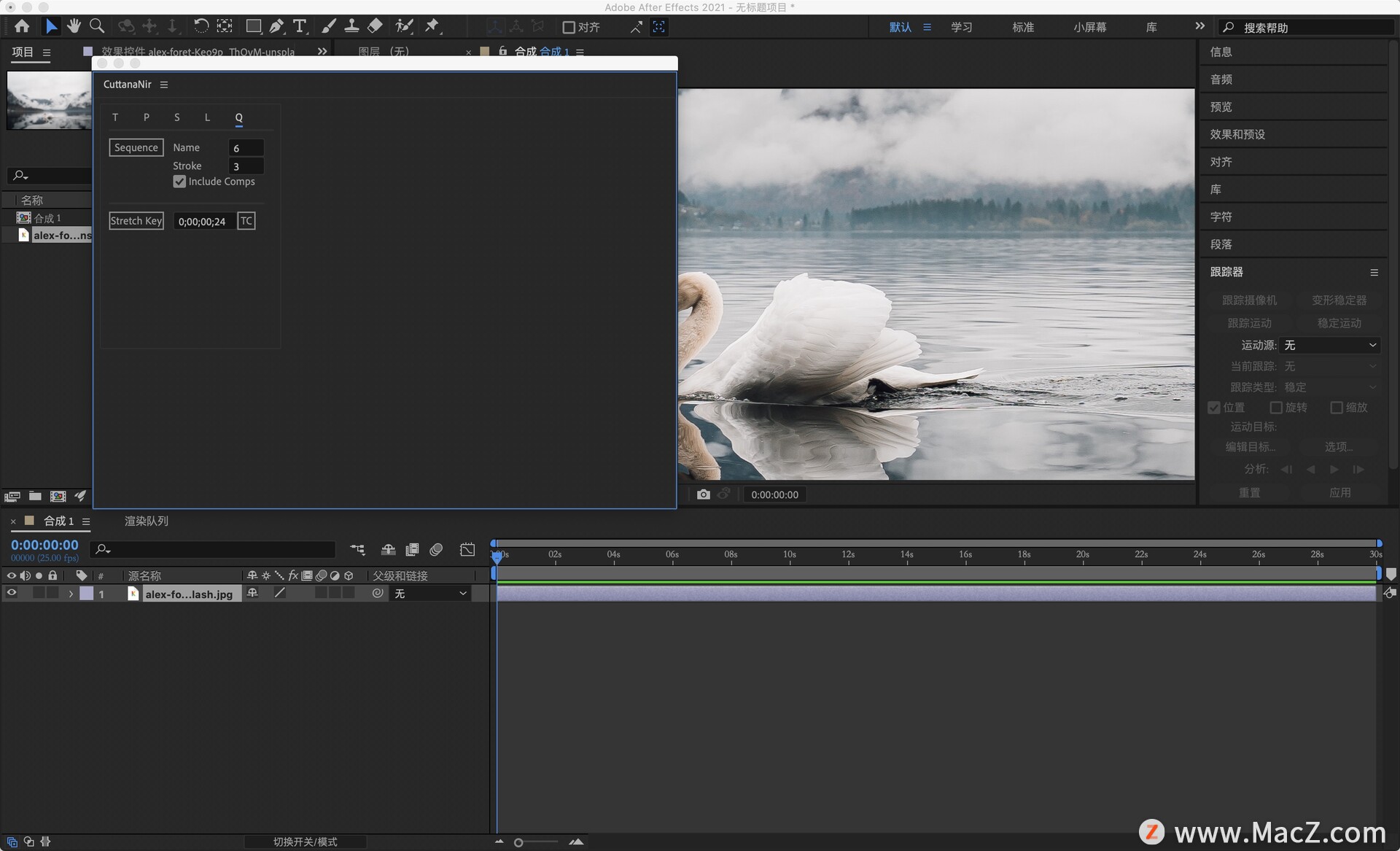This screenshot has width=1400, height=851.
Task: Switch to the 渲染队列 tab
Action: coord(146,521)
